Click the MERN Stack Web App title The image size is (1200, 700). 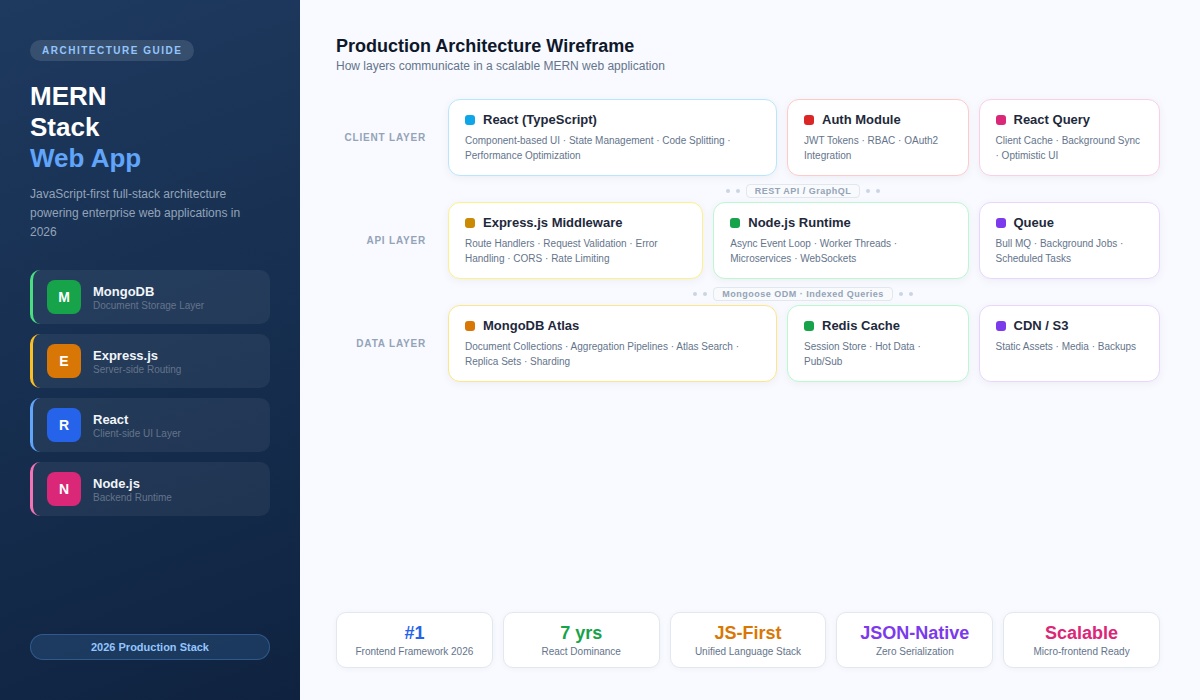(x=86, y=127)
